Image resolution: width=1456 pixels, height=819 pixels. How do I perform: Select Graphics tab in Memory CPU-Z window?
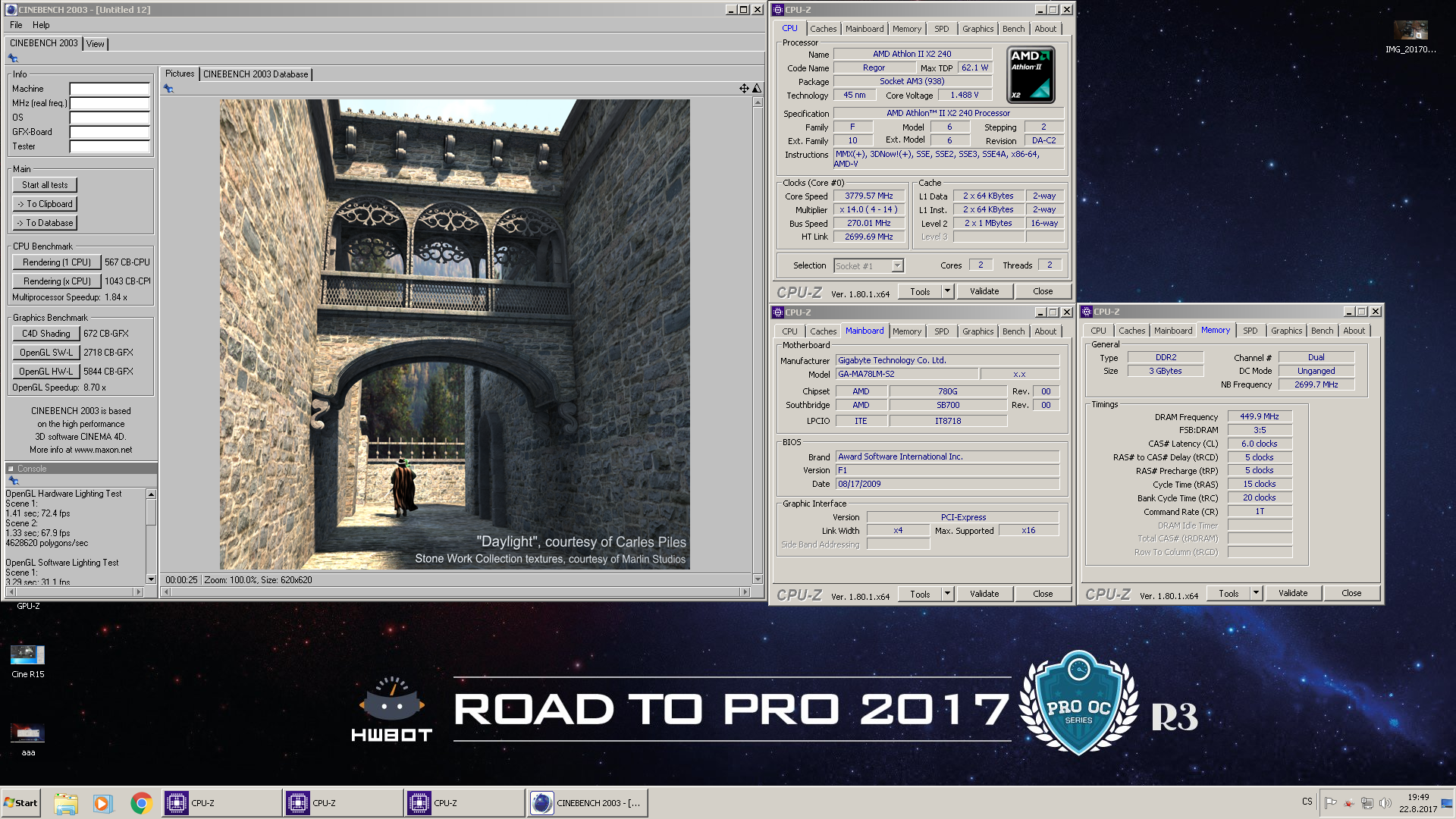coord(1286,331)
